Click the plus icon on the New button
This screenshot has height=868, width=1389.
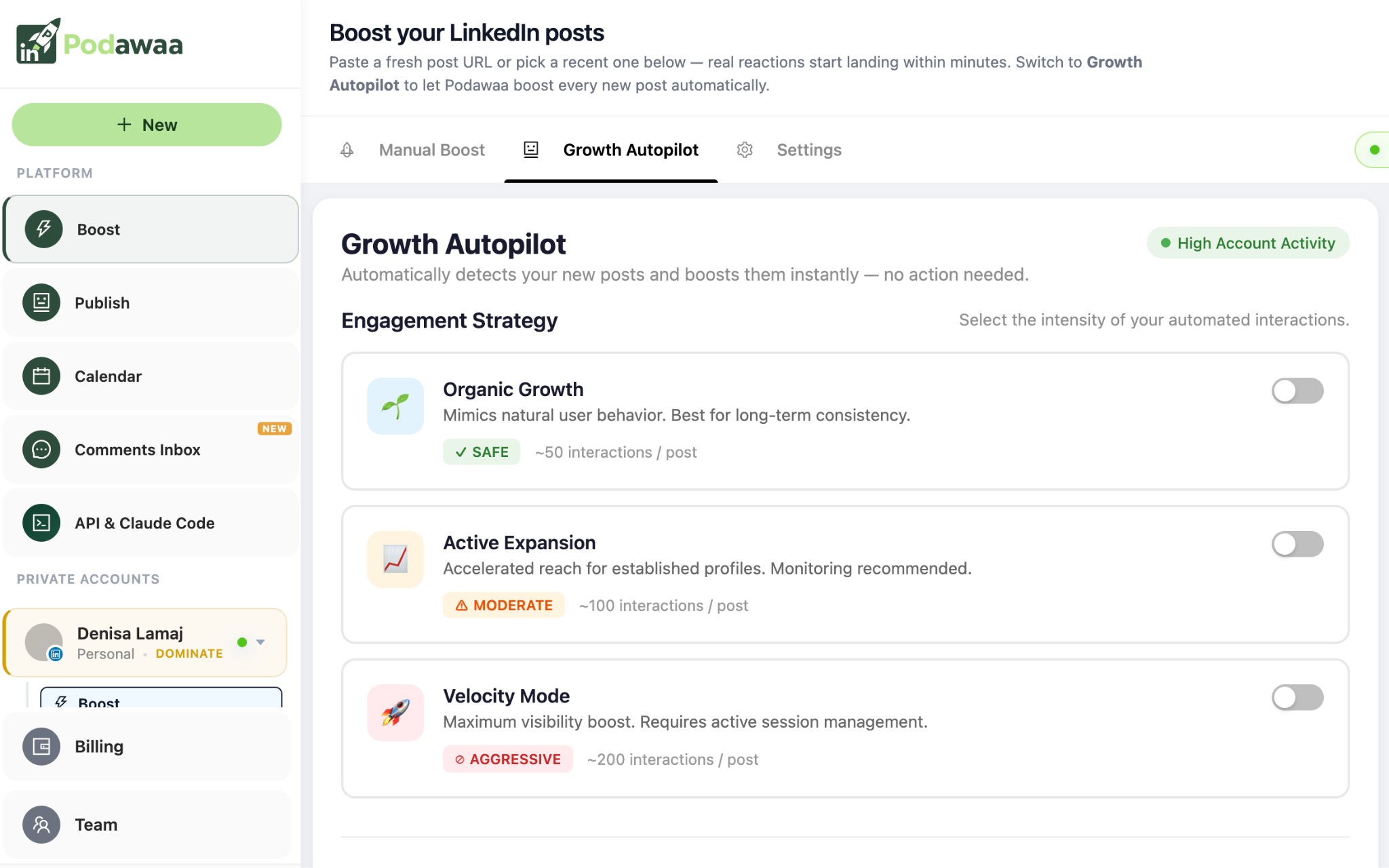click(x=124, y=125)
